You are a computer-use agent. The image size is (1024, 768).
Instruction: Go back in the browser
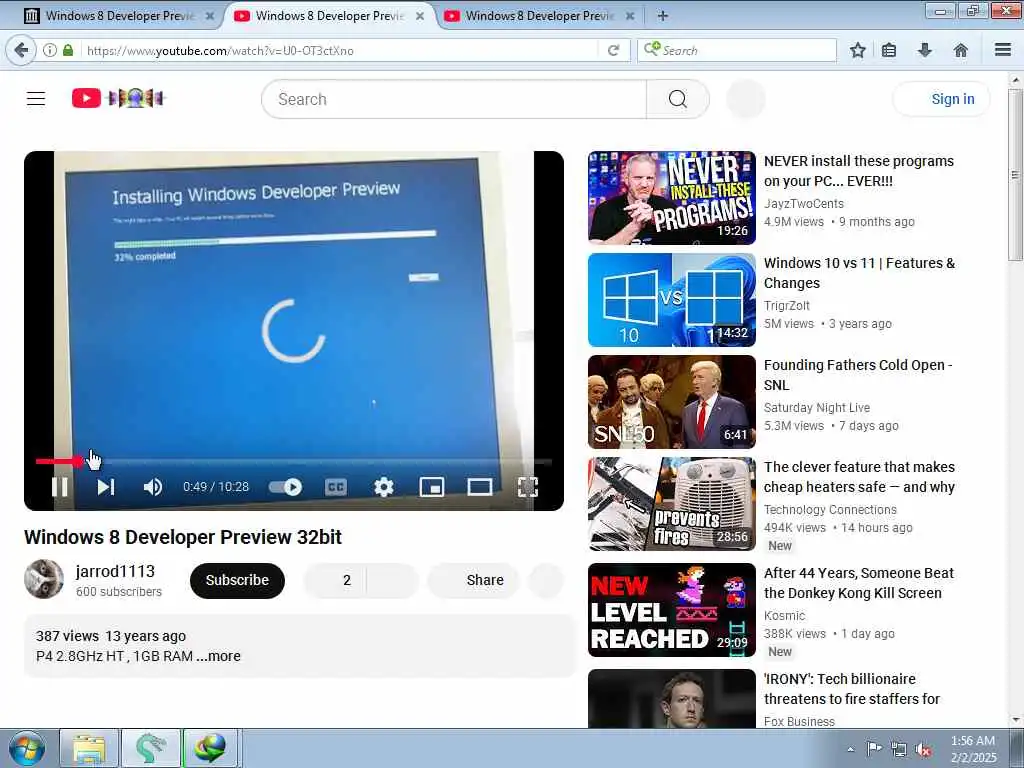click(x=22, y=50)
